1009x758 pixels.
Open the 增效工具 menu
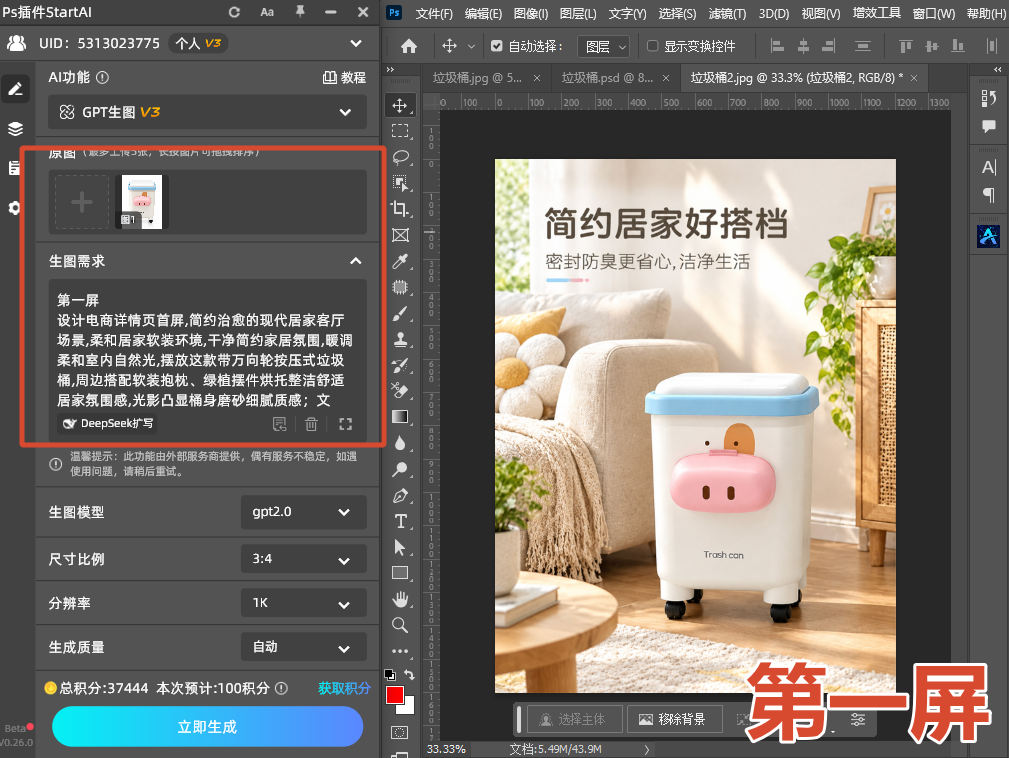876,13
